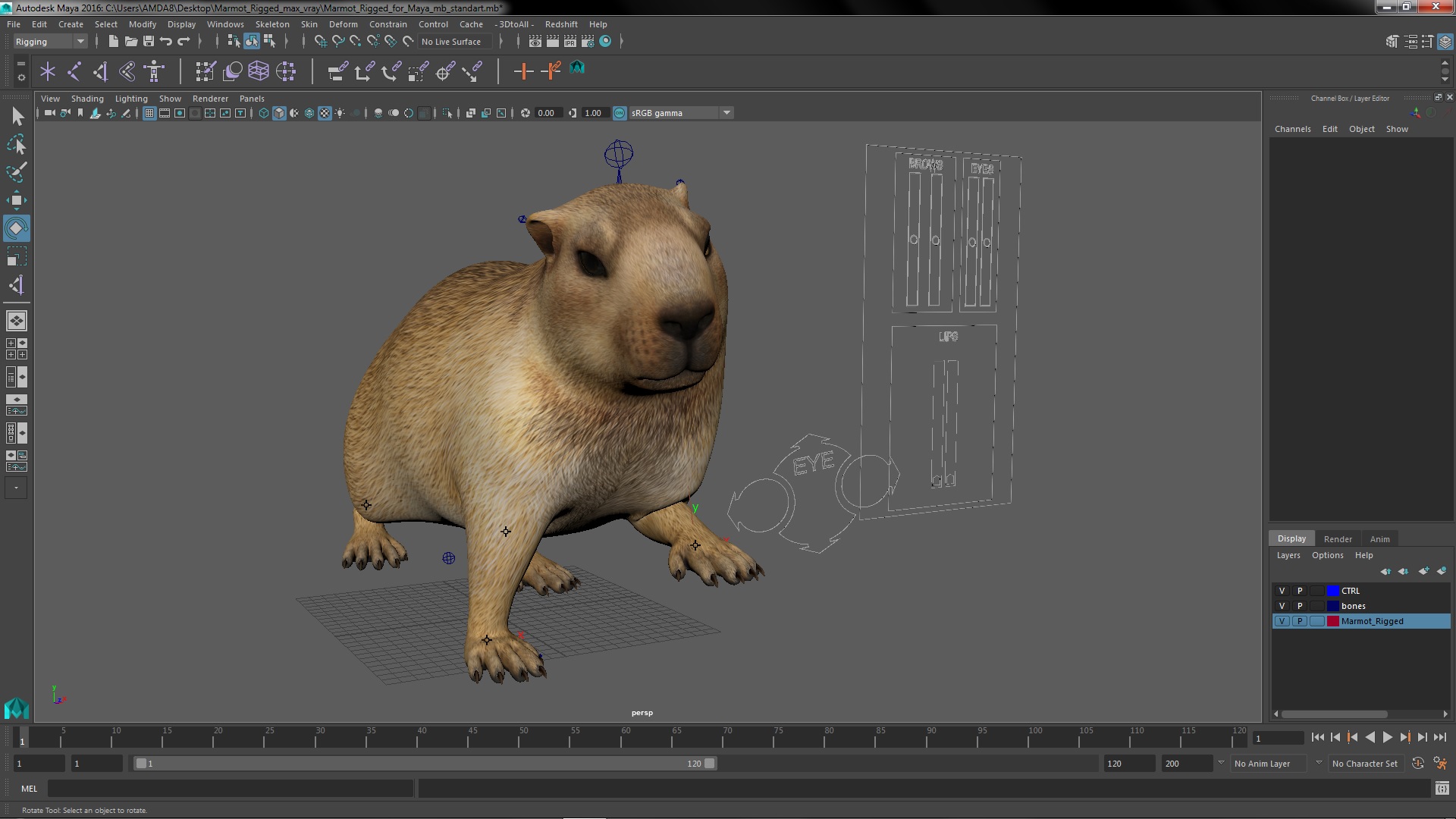This screenshot has width=1456, height=819.
Task: Click the Auto Keyframe toggle icon
Action: pos(1417,764)
